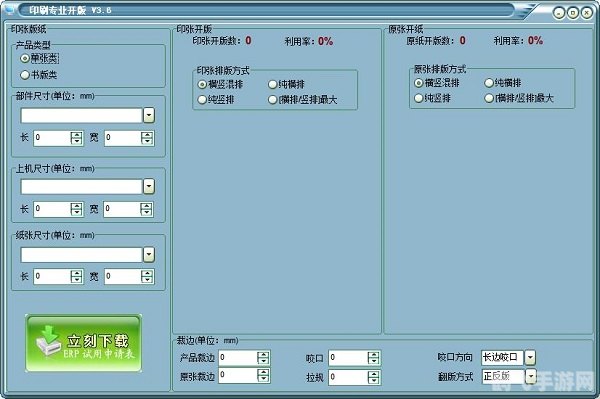Increase the 部件尺寸 长 spinner
Image resolution: width=600 pixels, height=399 pixels.
point(77,135)
